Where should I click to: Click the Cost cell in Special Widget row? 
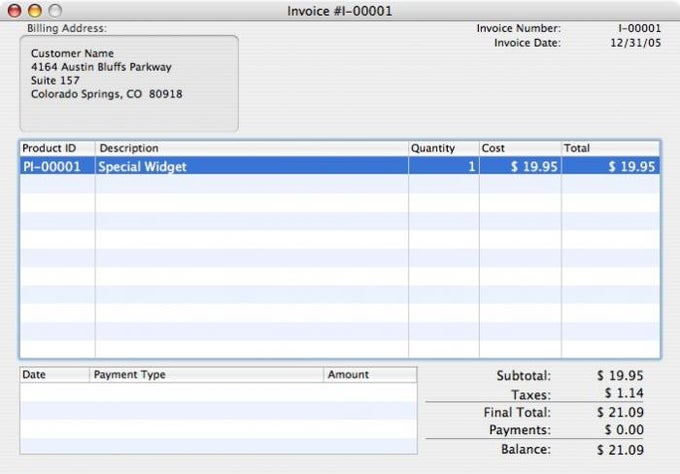tap(520, 166)
